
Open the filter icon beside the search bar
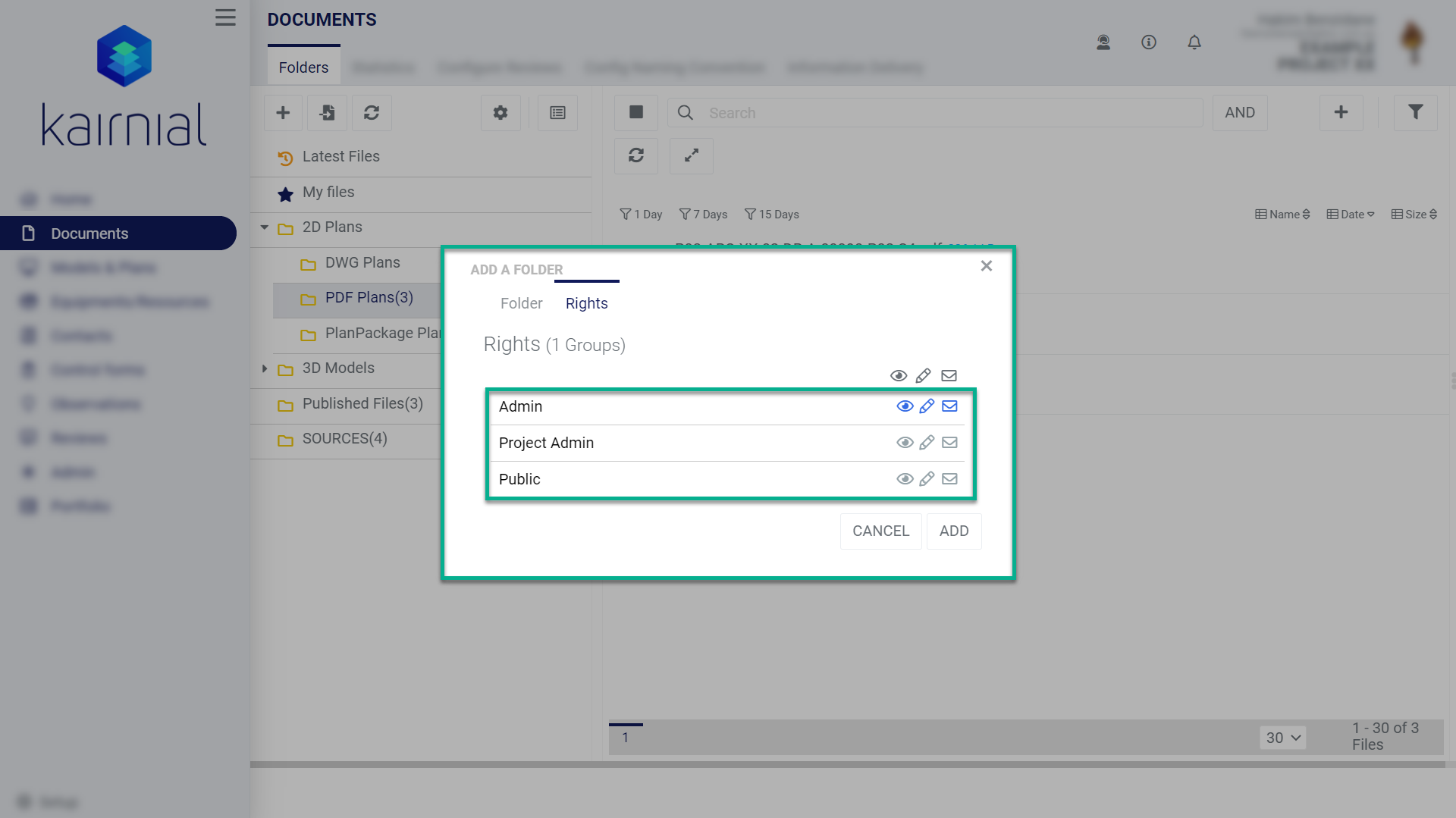click(x=1415, y=112)
